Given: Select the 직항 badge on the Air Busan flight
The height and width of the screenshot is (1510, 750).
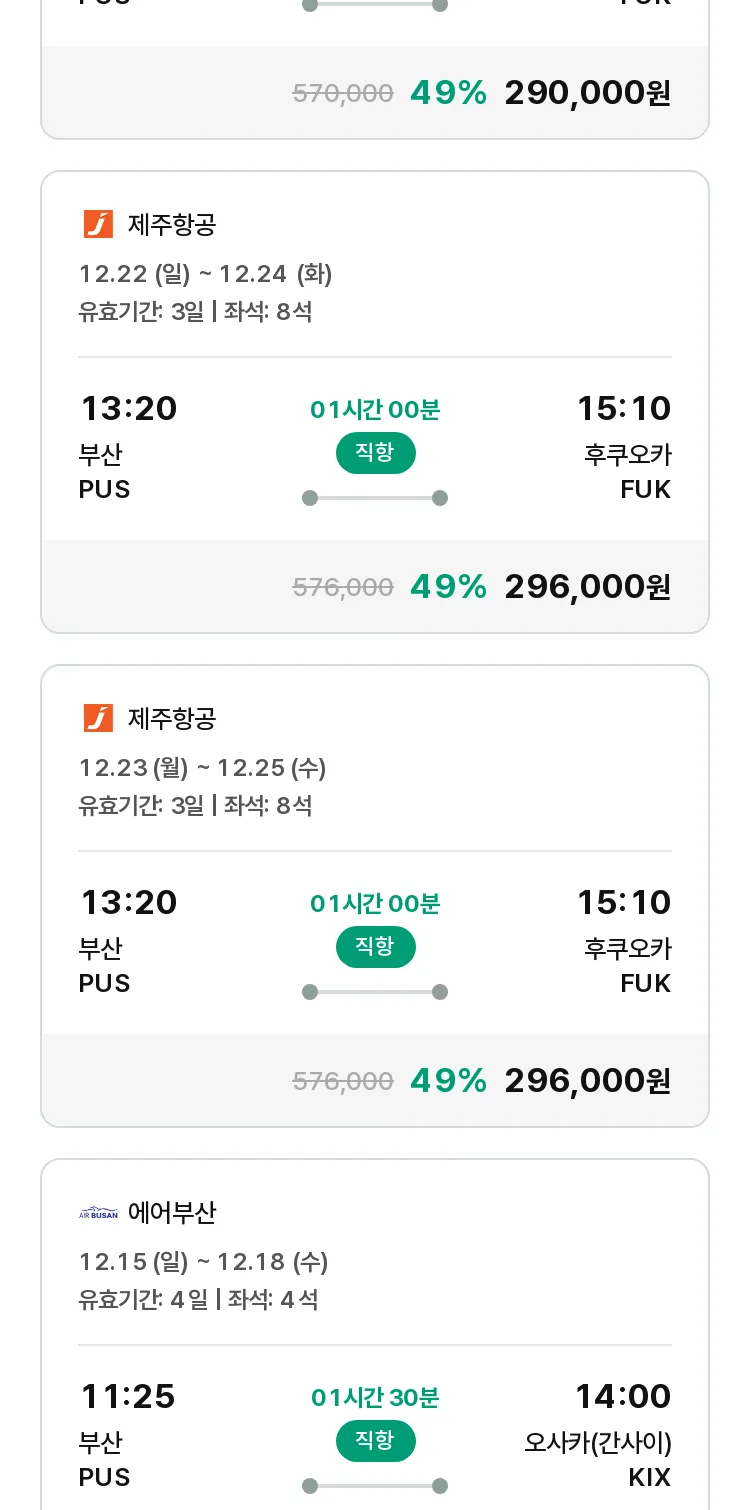Looking at the screenshot, I should pos(375,1441).
